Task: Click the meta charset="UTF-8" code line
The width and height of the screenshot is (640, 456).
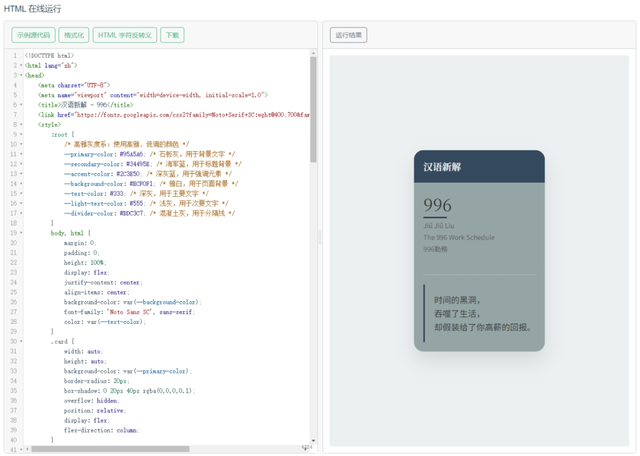Action: click(x=74, y=85)
